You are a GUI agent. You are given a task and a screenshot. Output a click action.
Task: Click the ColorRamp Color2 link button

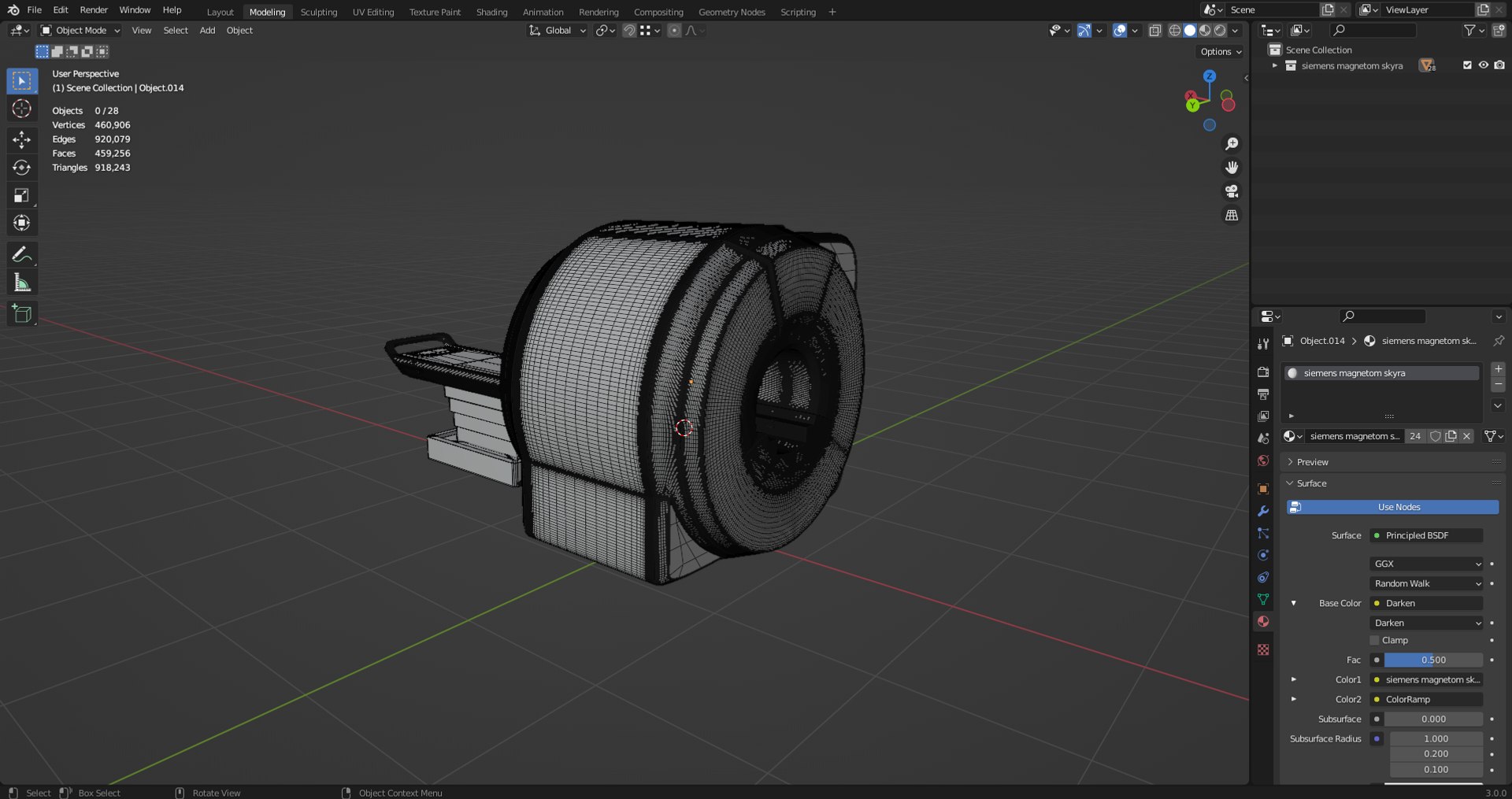pyautogui.click(x=1427, y=699)
